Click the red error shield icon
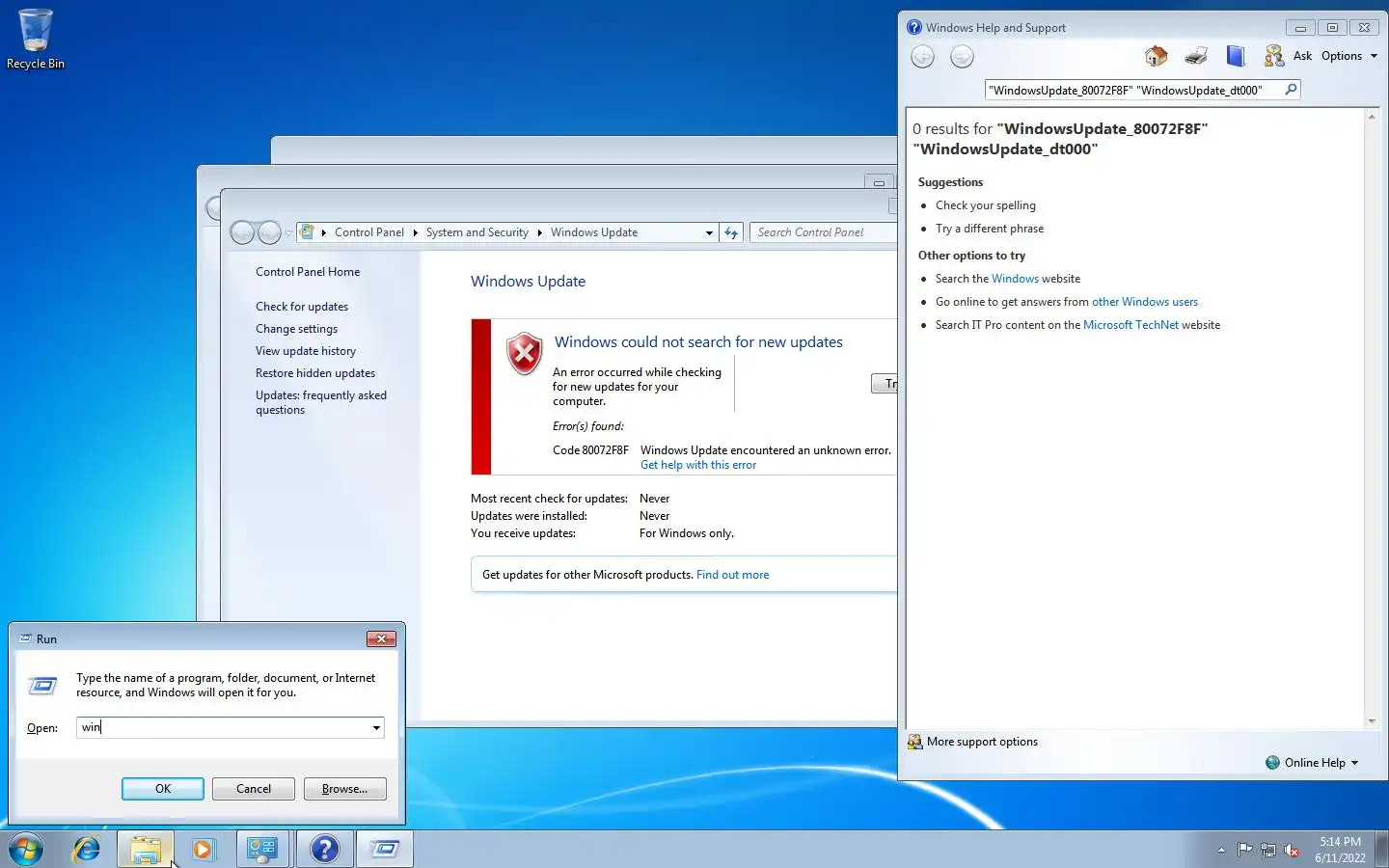The height and width of the screenshot is (868, 1389). [524, 354]
